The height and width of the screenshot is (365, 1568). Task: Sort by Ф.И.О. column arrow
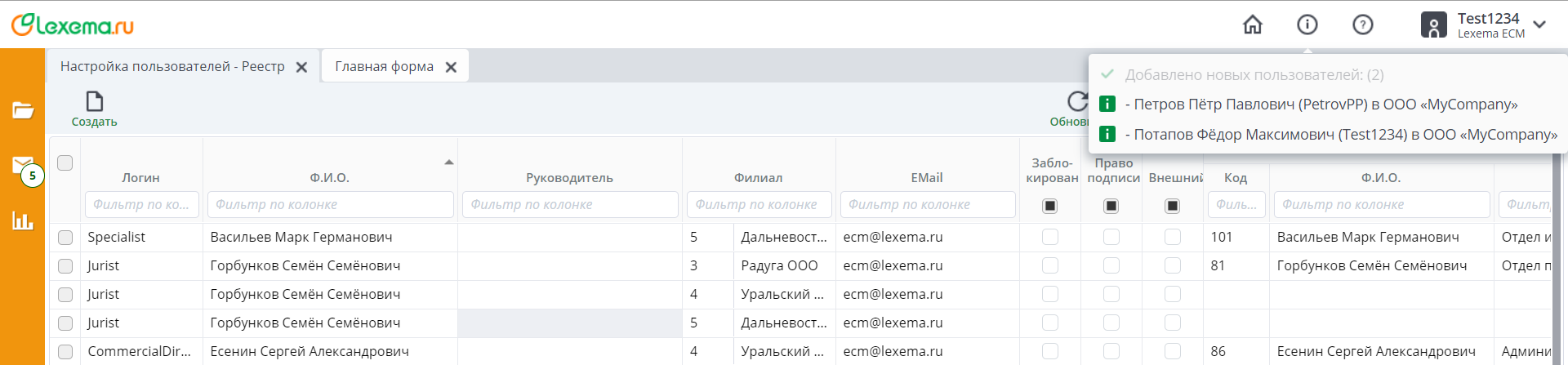448,162
